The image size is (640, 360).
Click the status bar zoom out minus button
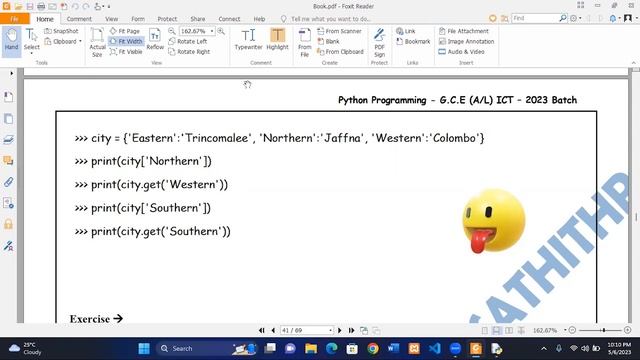pos(572,330)
